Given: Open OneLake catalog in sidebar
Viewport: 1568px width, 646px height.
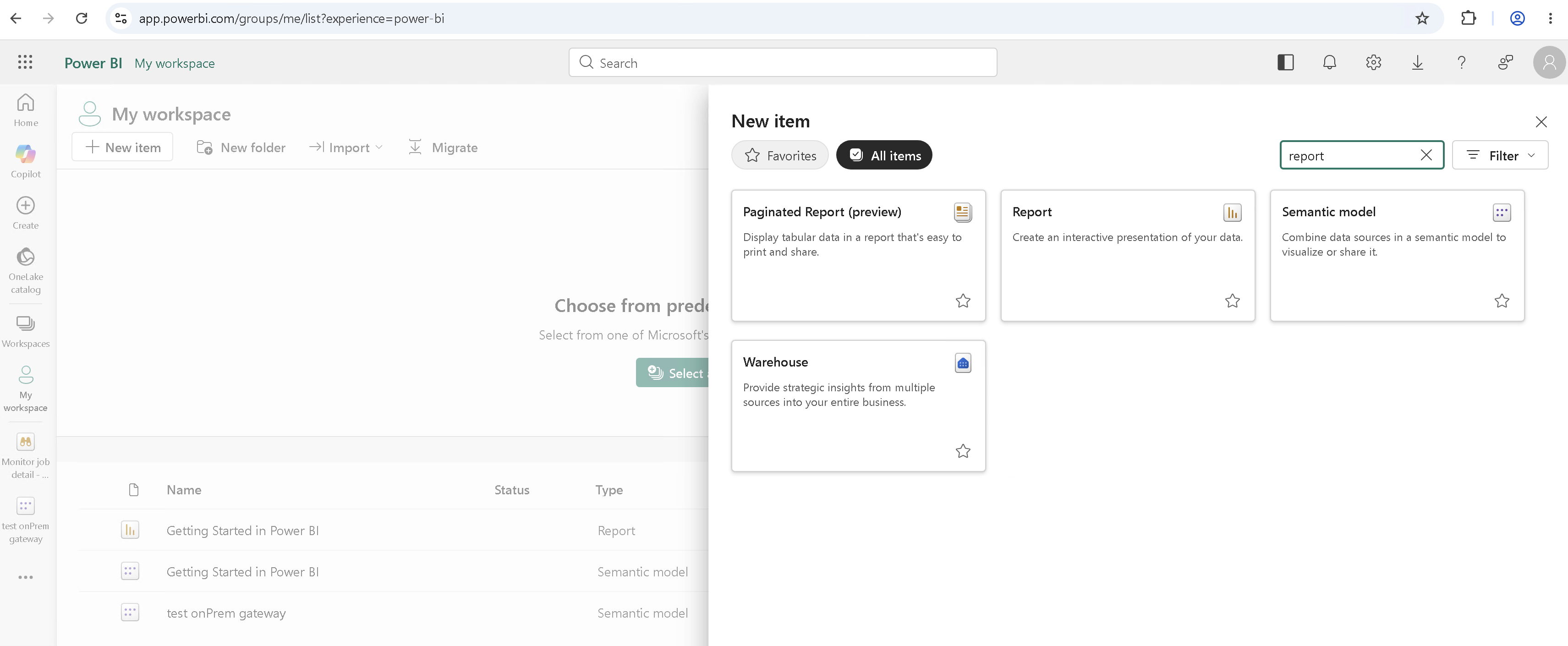Looking at the screenshot, I should point(26,271).
